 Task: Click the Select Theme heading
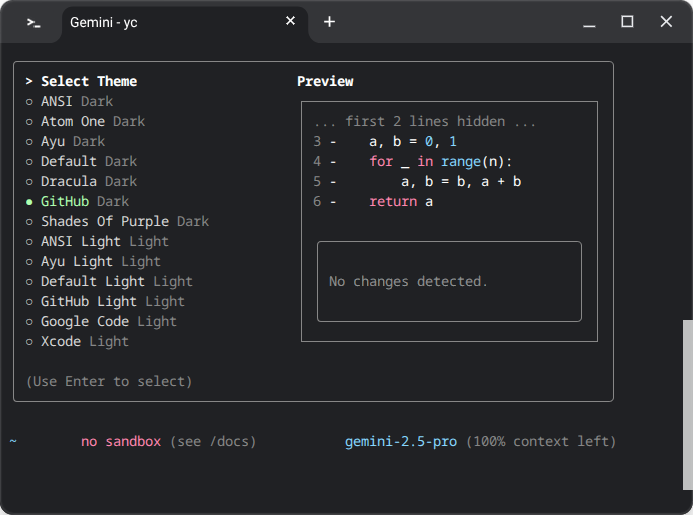tap(89, 81)
